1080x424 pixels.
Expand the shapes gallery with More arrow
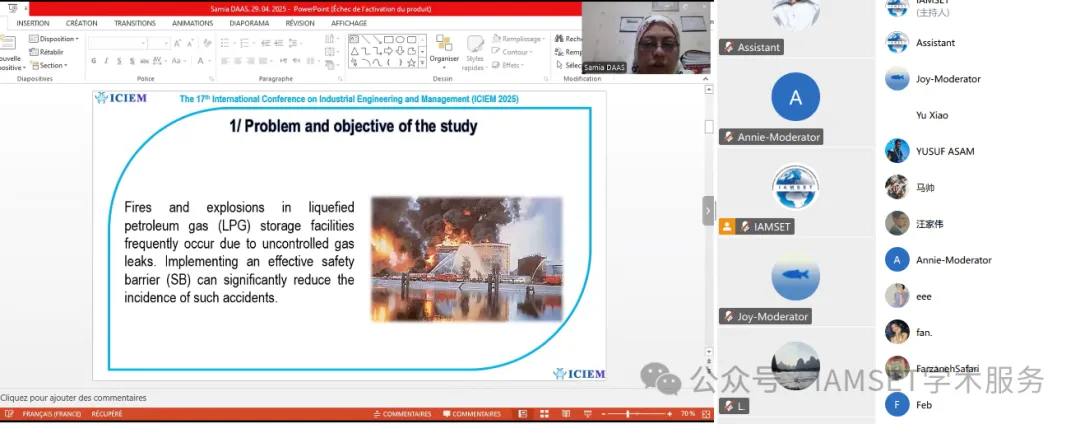coord(422,63)
